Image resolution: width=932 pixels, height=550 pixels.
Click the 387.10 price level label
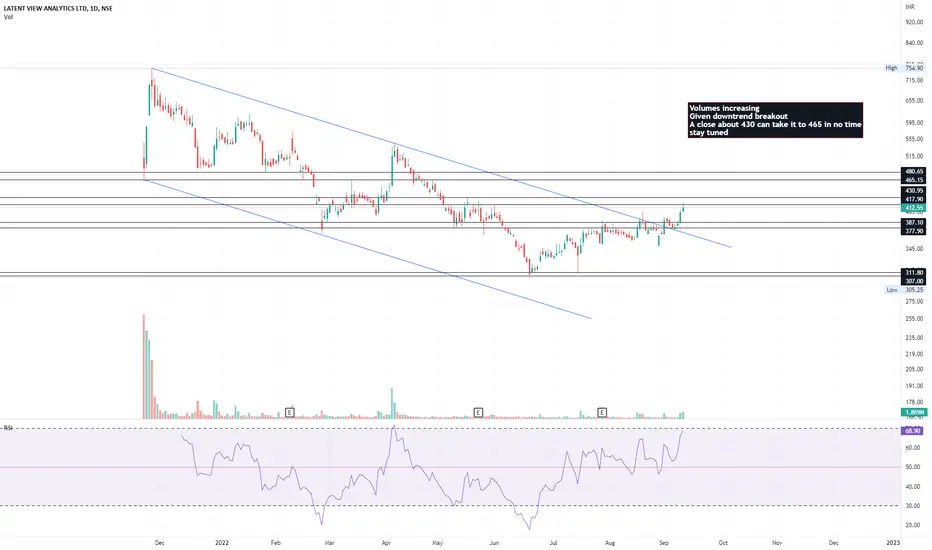pos(914,222)
